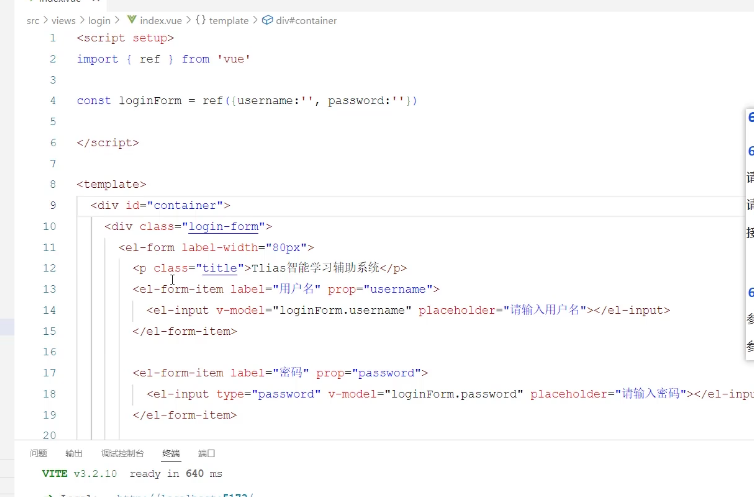Click 'loginForm.password' v-model value
The width and height of the screenshot is (754, 497).
point(454,394)
